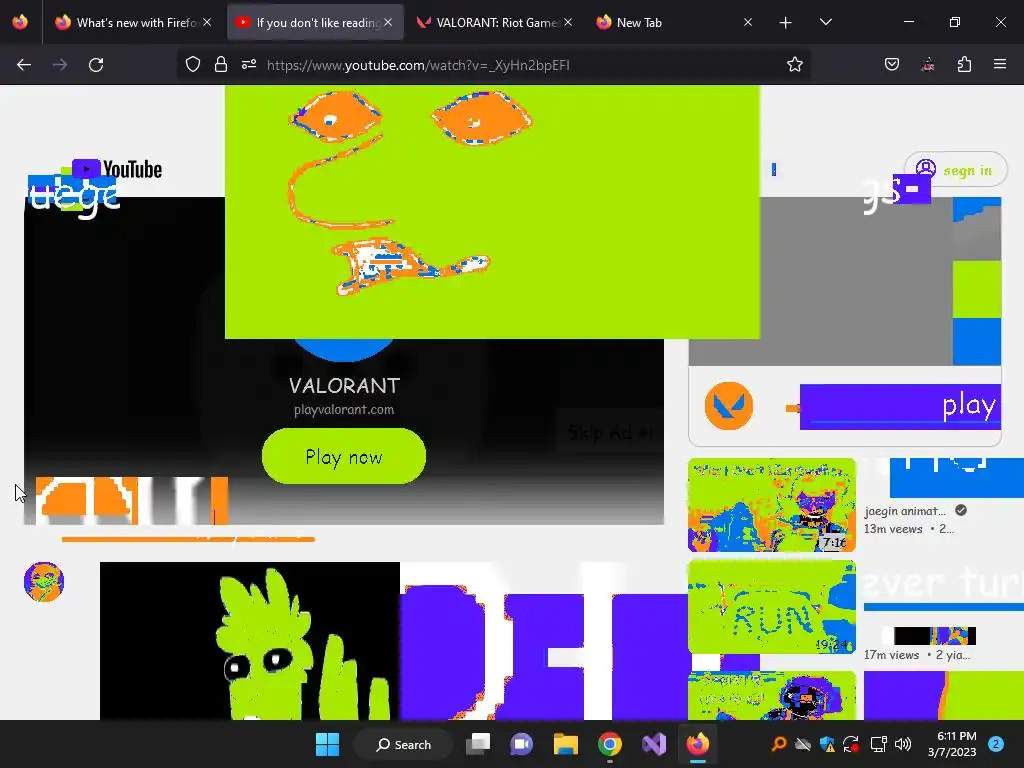
Task: Bookmark this page with the star
Action: coord(794,64)
